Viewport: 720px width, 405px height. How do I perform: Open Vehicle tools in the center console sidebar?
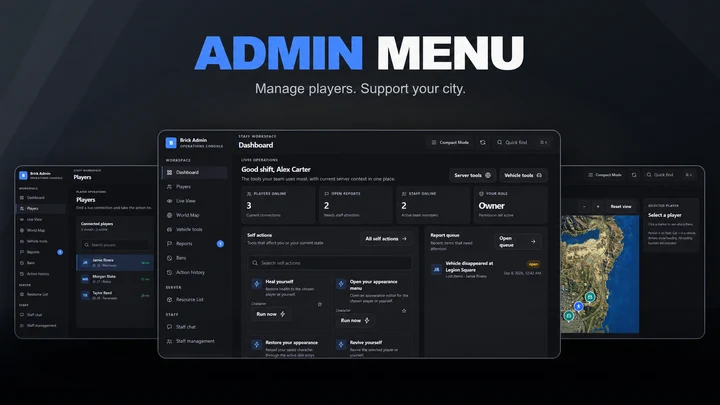pyautogui.click(x=195, y=229)
